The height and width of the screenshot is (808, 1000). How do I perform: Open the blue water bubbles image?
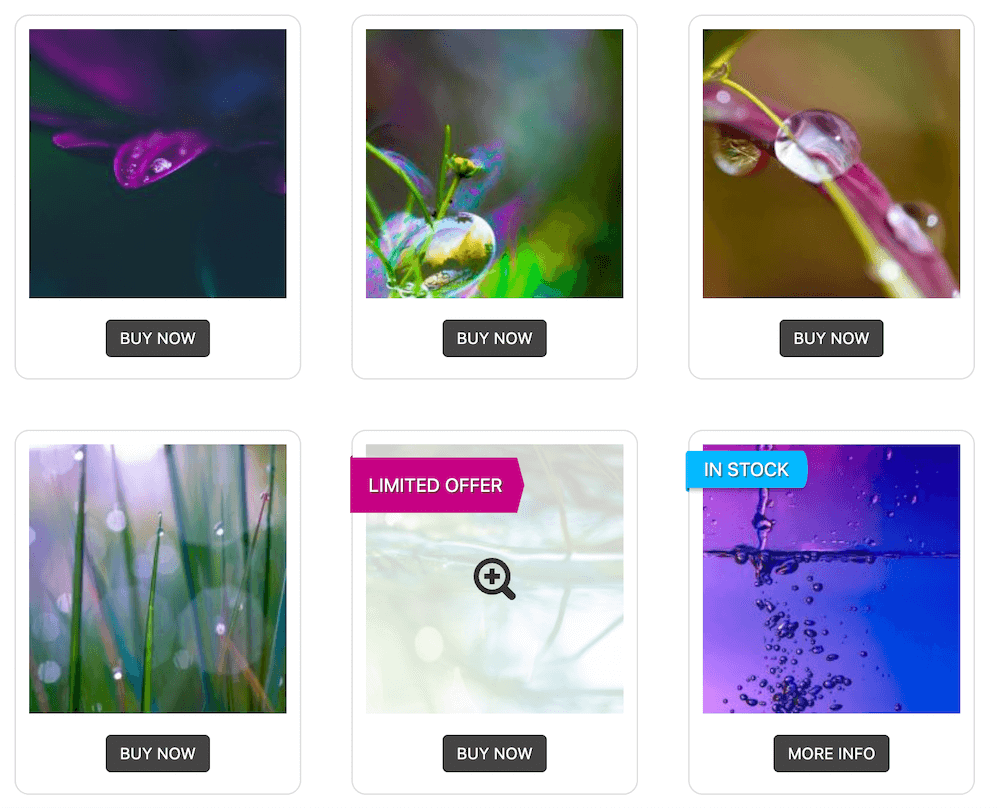coord(831,578)
